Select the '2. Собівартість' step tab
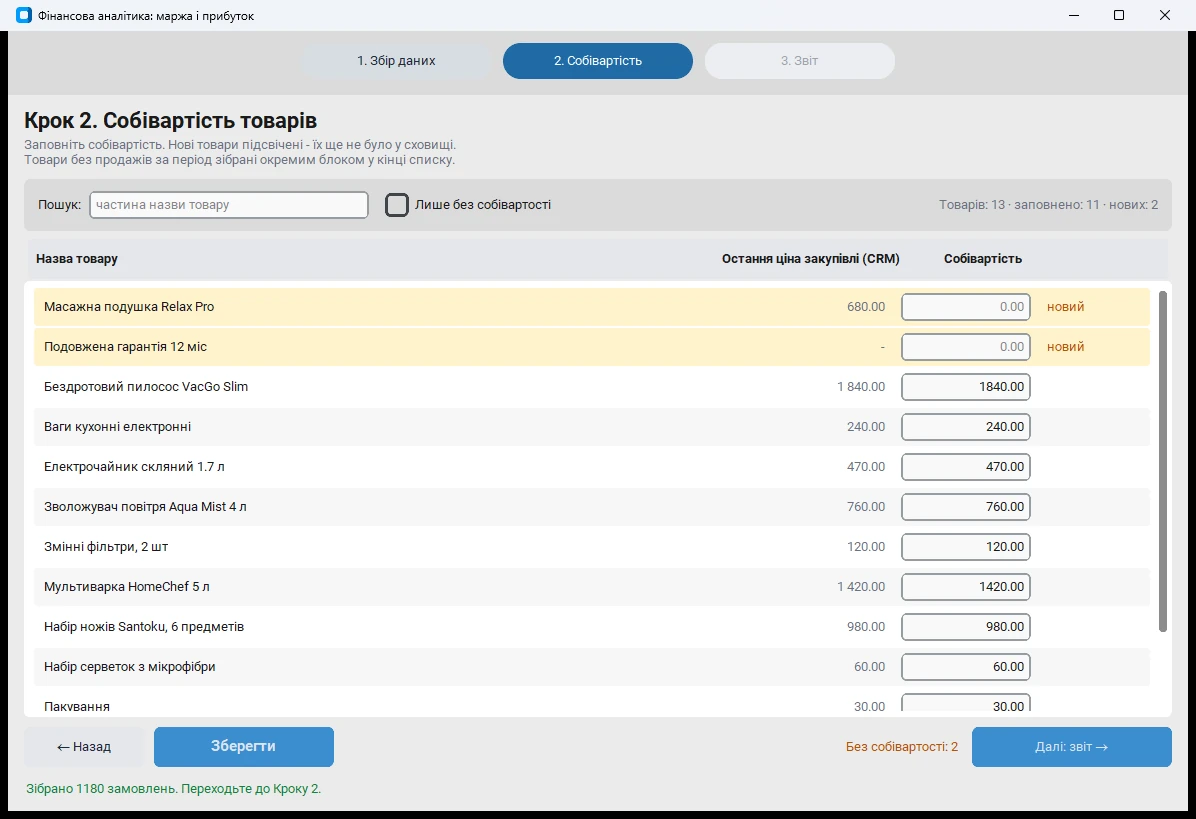The height and width of the screenshot is (819, 1196). click(x=598, y=61)
